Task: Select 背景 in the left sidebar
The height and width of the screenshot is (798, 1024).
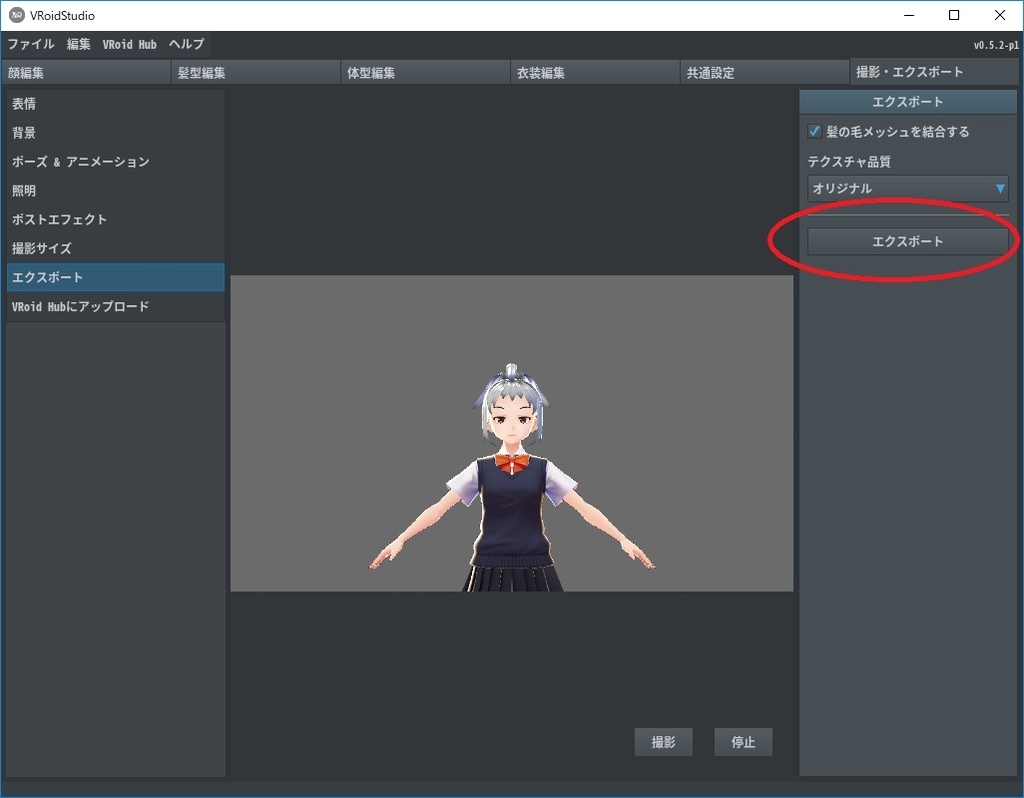Action: point(116,133)
